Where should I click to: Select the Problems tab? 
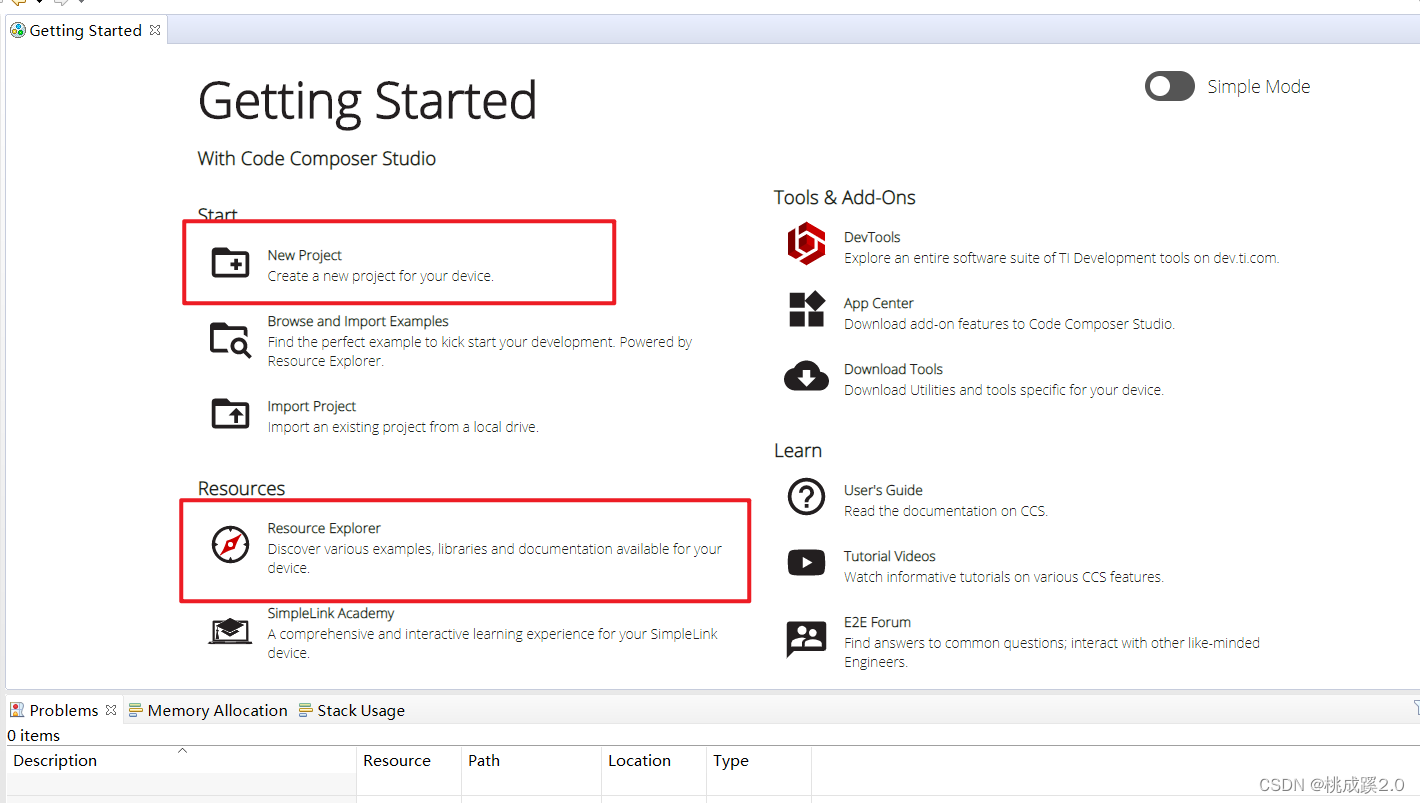64,710
